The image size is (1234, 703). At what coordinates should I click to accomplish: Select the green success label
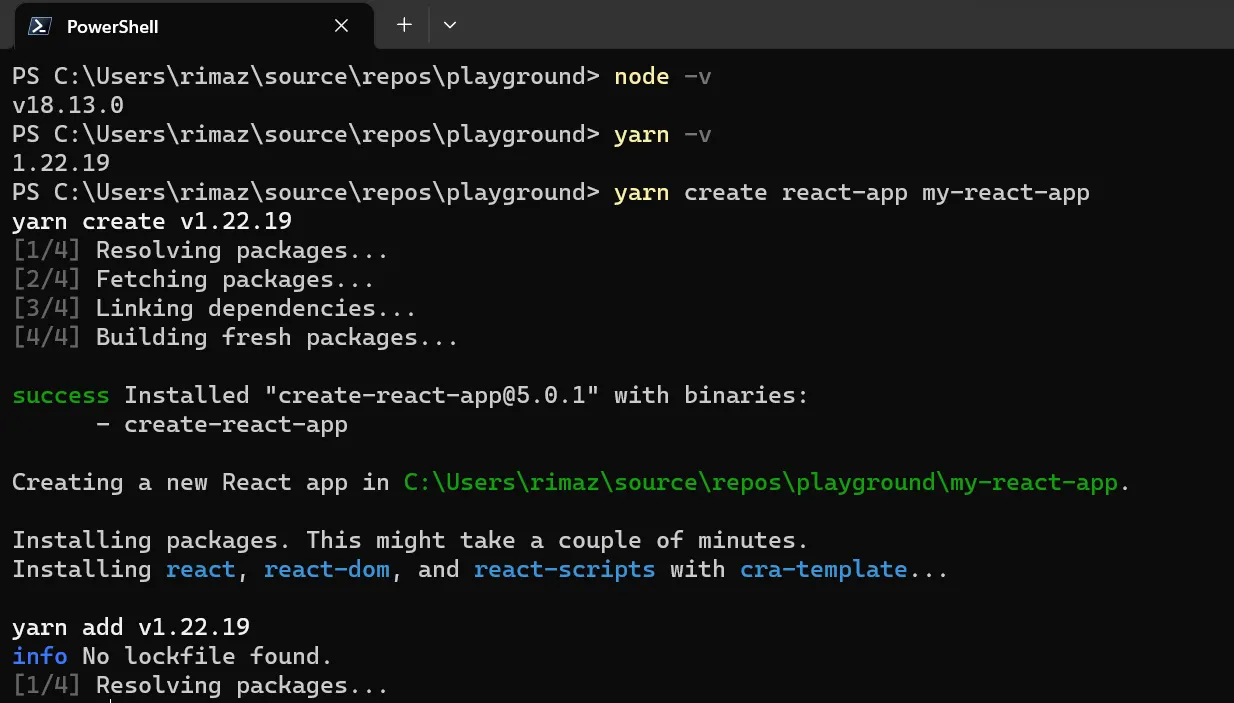[60, 395]
